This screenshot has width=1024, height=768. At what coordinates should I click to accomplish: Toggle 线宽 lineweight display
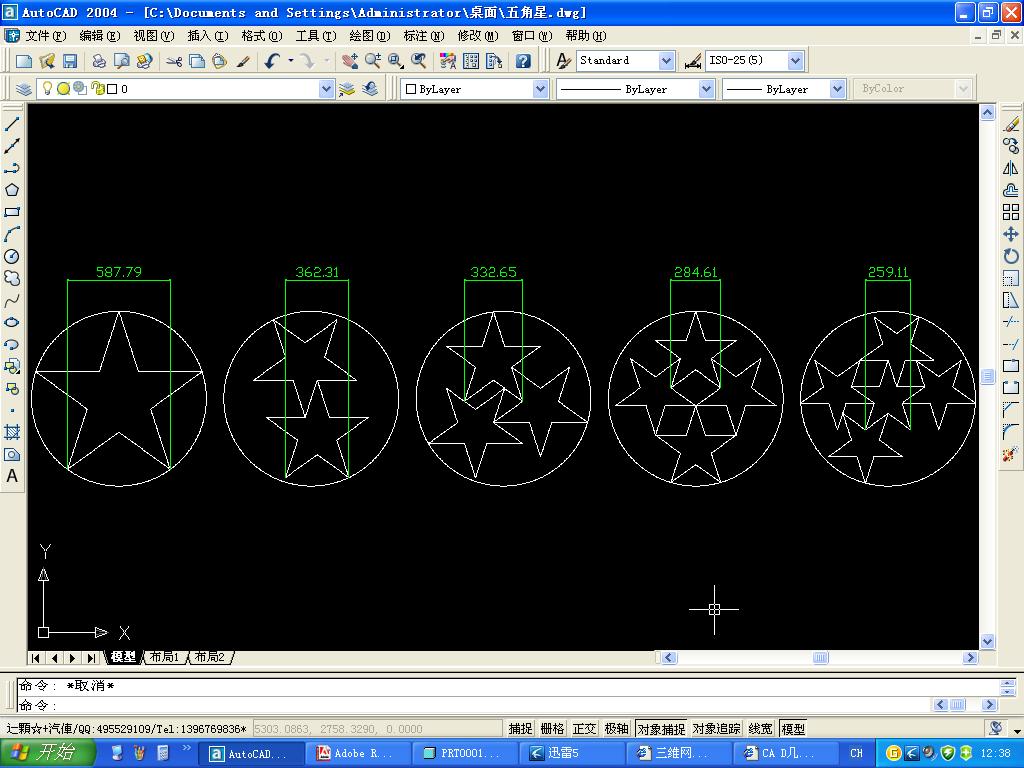760,728
